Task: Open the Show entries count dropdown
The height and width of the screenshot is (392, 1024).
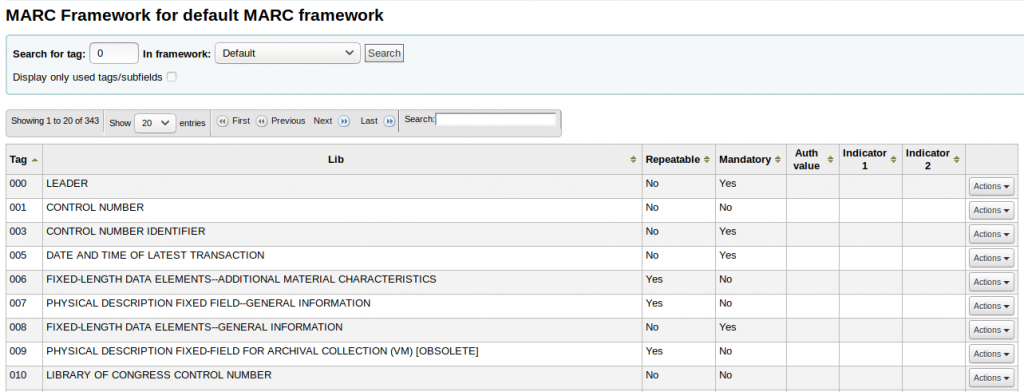Action: 155,123
